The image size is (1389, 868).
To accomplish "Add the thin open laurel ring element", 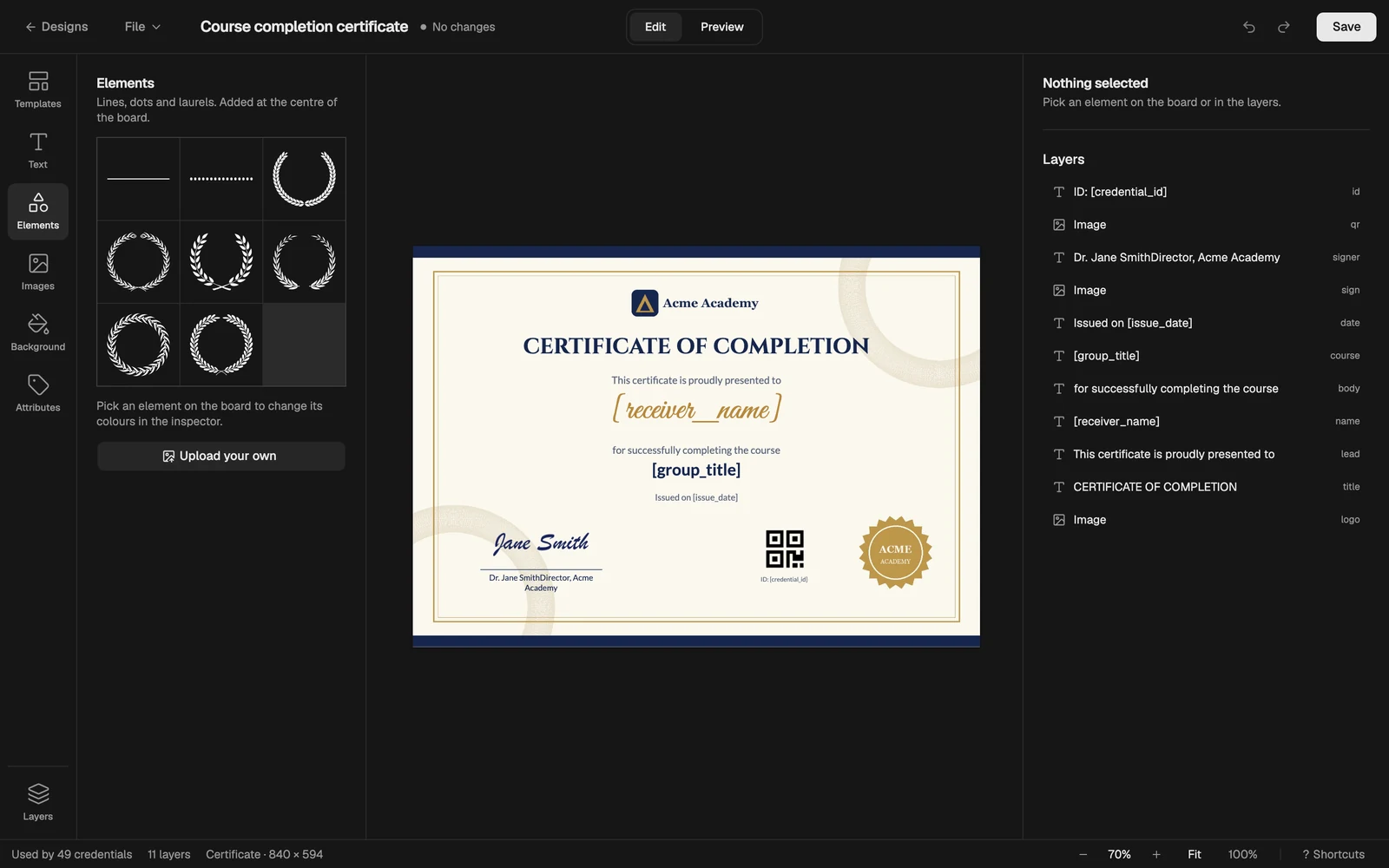I will 305,262.
